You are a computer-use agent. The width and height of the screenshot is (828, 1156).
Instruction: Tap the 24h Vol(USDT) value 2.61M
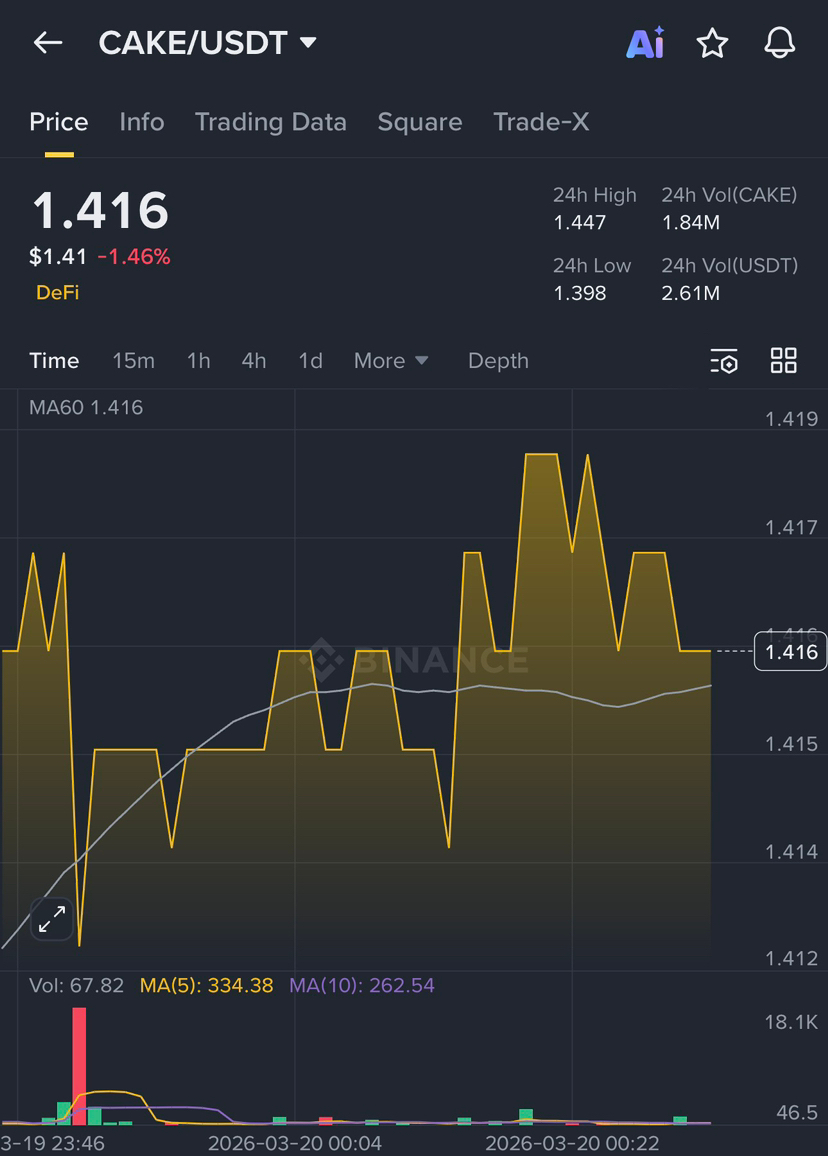pyautogui.click(x=691, y=293)
